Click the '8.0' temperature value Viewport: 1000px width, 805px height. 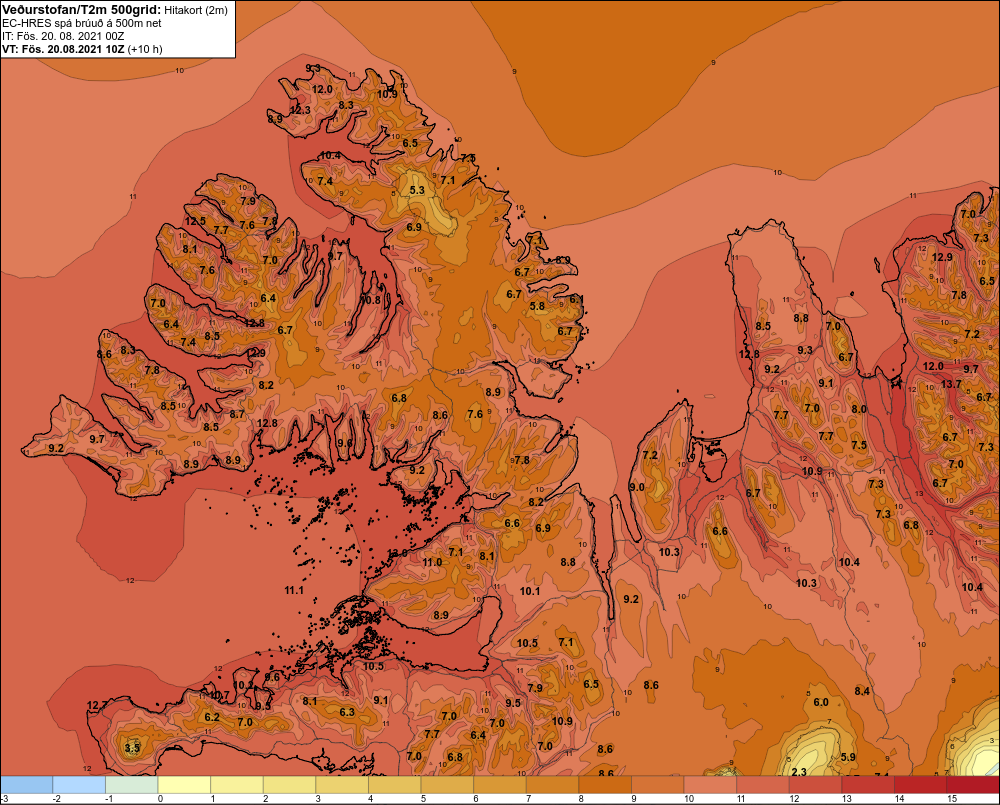point(859,410)
